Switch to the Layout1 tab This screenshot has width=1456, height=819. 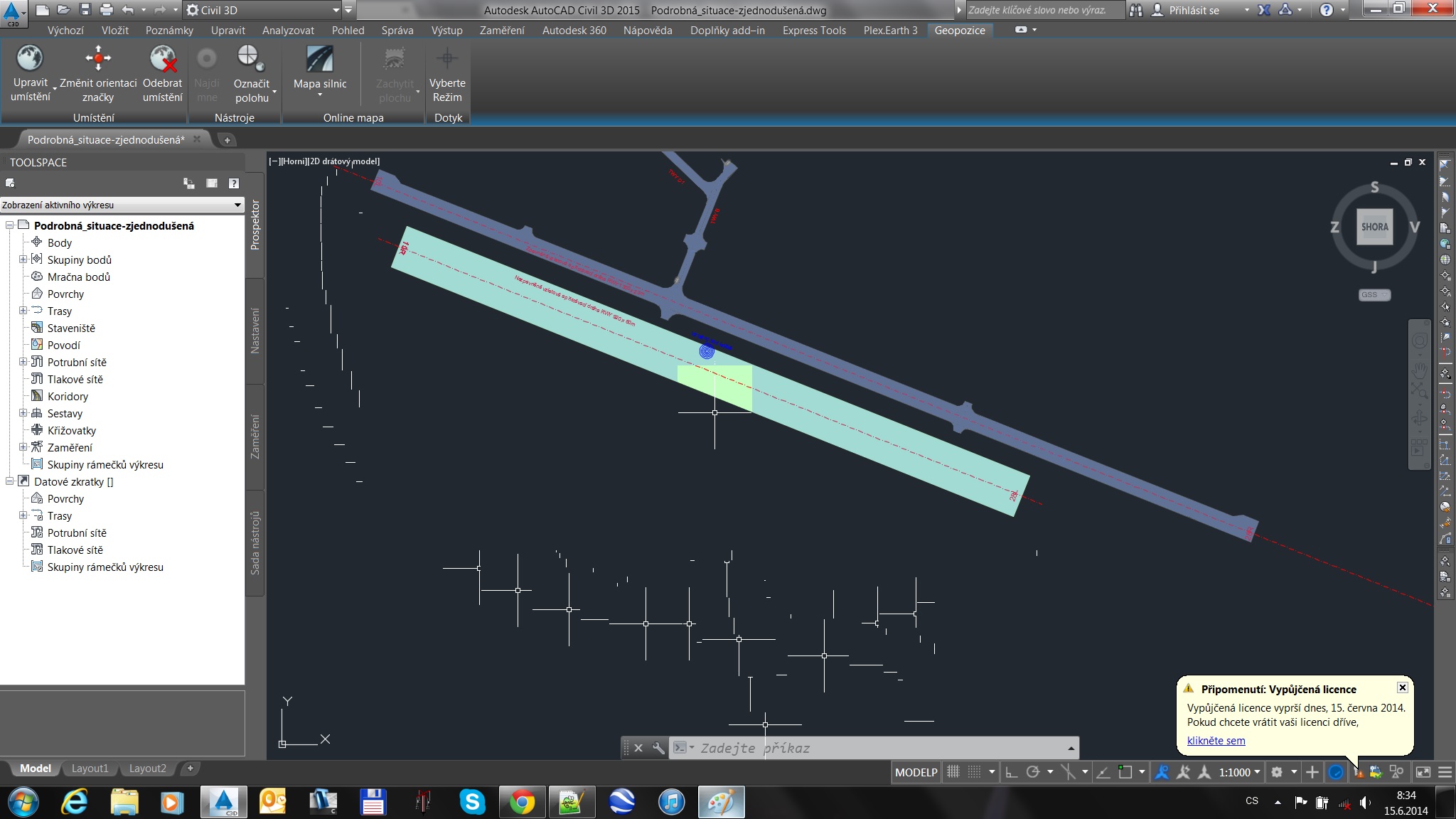point(90,769)
